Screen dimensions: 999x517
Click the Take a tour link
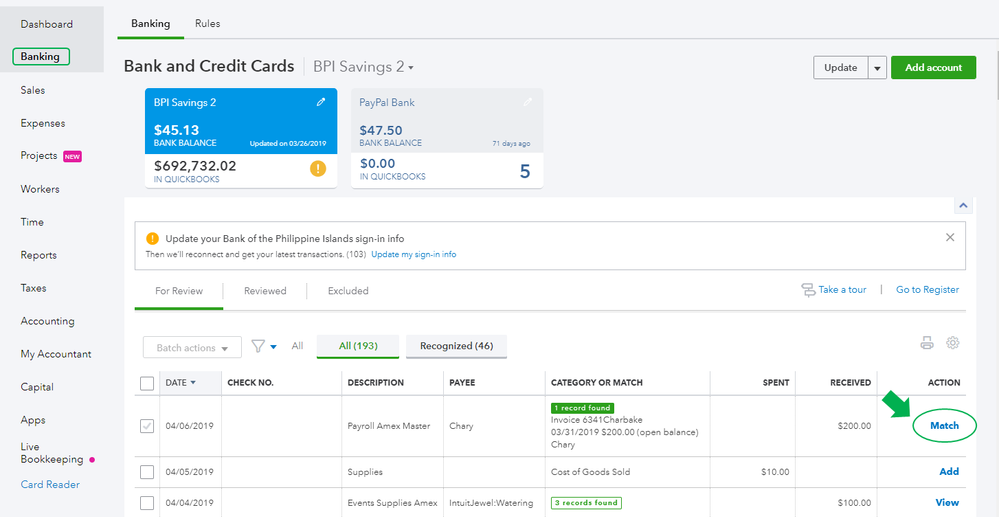[x=842, y=289]
